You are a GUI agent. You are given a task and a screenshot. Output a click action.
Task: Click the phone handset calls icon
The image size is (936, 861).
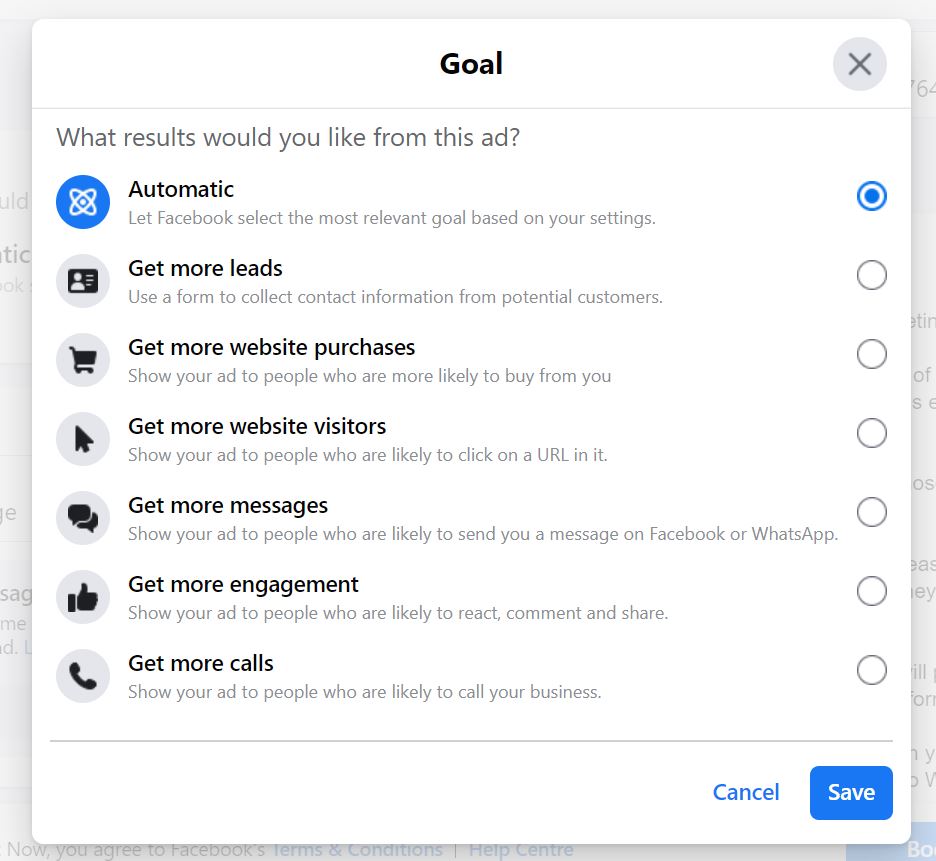(83, 676)
